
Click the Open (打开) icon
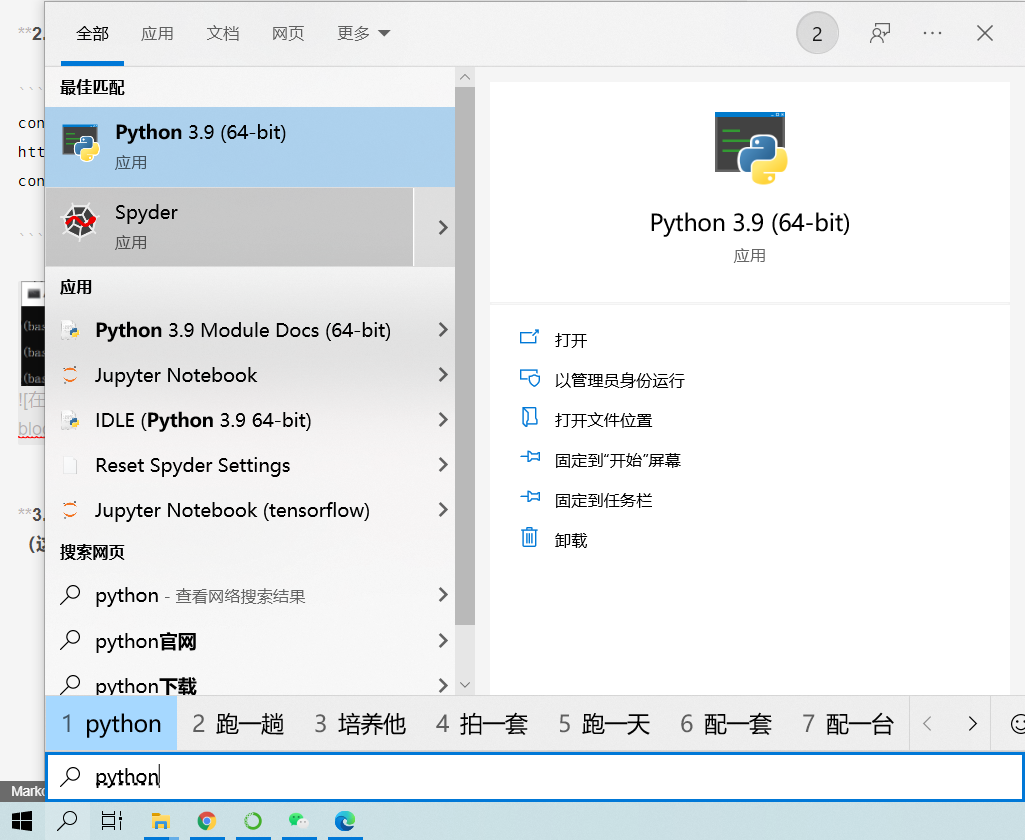pos(529,338)
